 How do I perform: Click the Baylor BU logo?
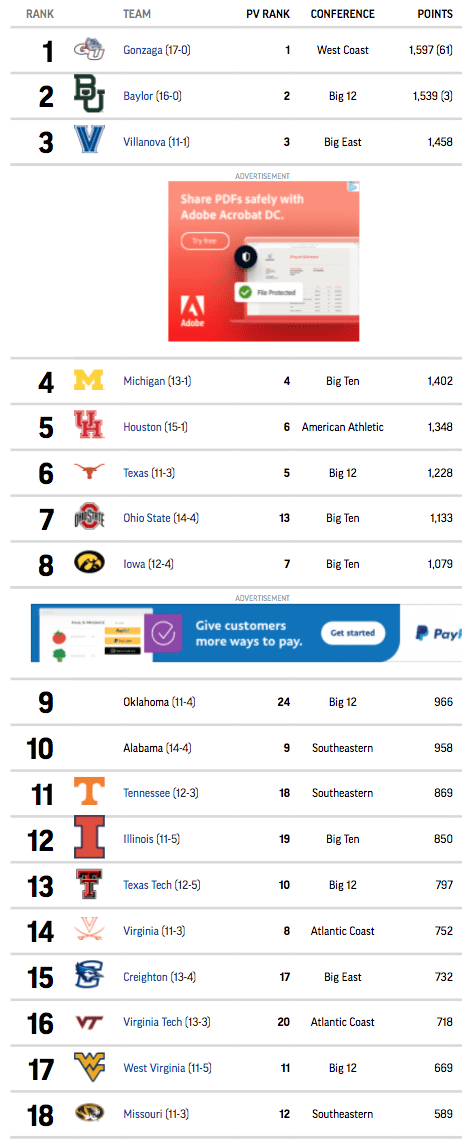pyautogui.click(x=89, y=95)
